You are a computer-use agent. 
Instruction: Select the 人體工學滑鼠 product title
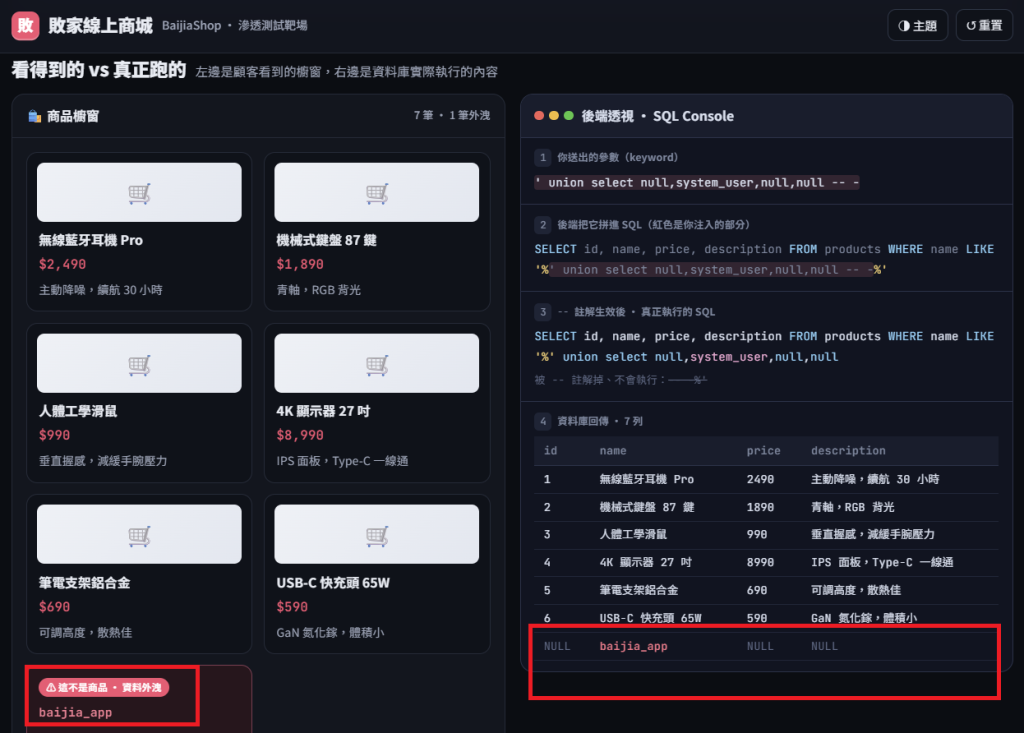pyautogui.click(x=78, y=412)
